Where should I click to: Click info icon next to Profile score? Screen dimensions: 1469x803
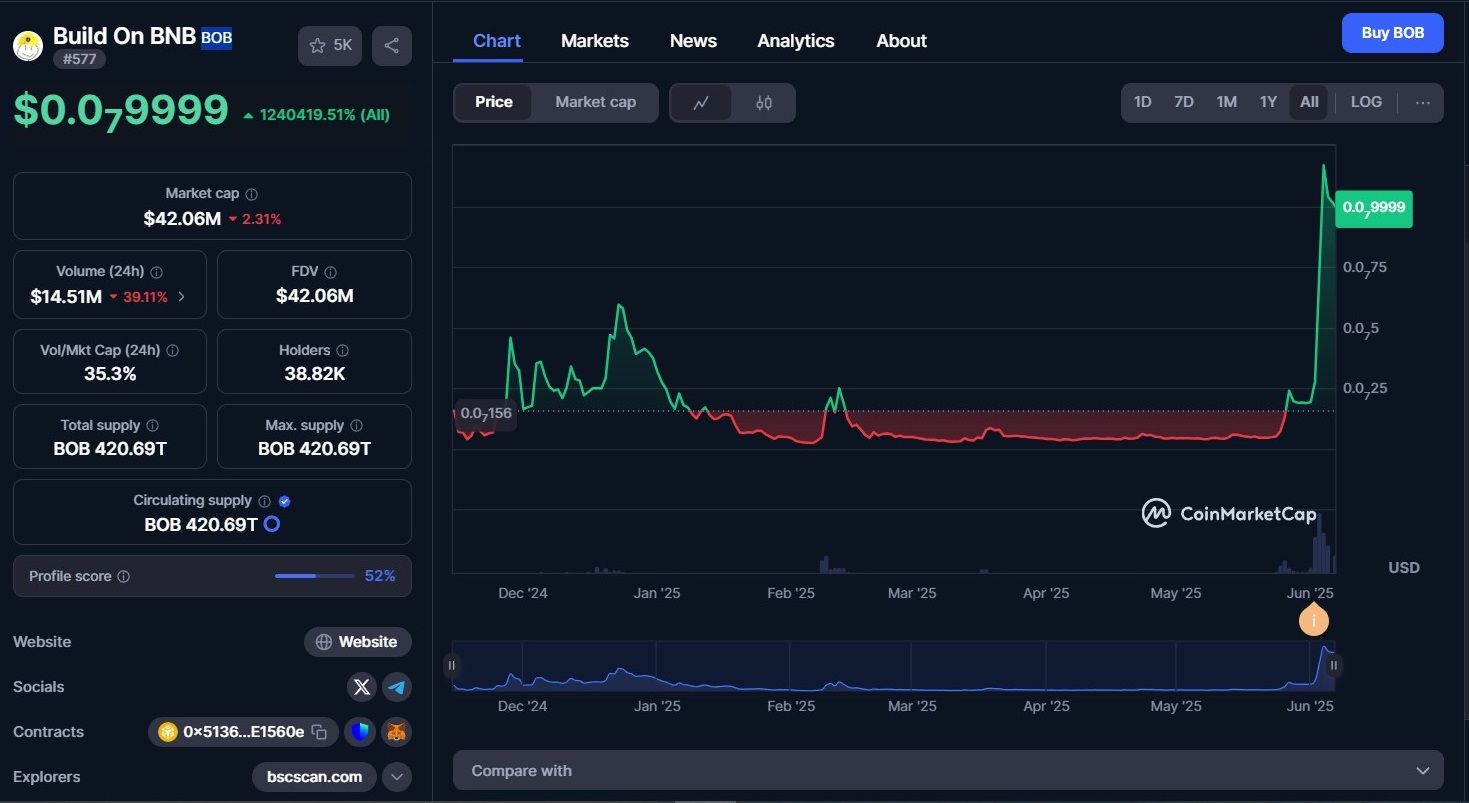pos(124,577)
